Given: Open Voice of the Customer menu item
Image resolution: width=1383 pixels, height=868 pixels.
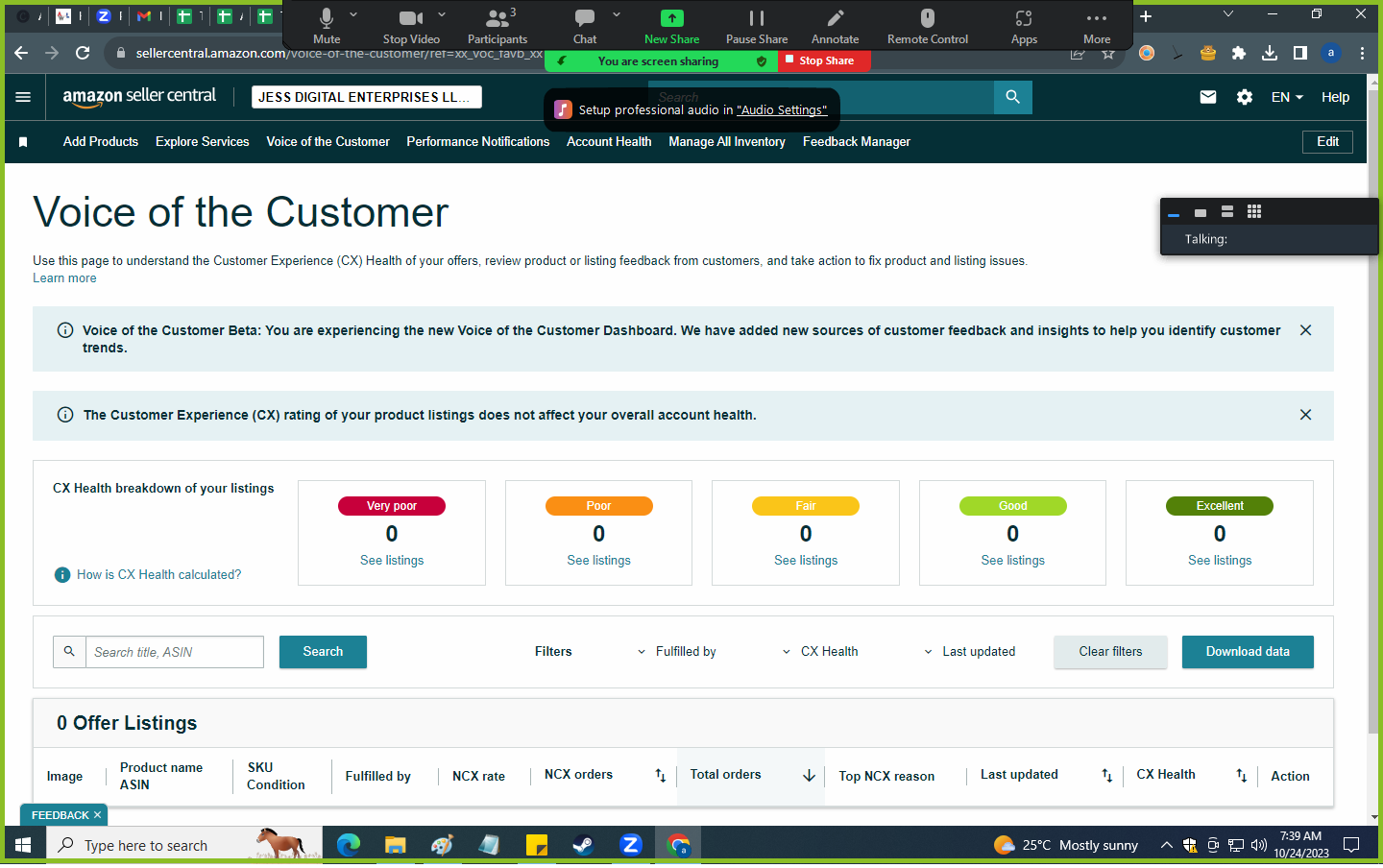Looking at the screenshot, I should pos(328,142).
